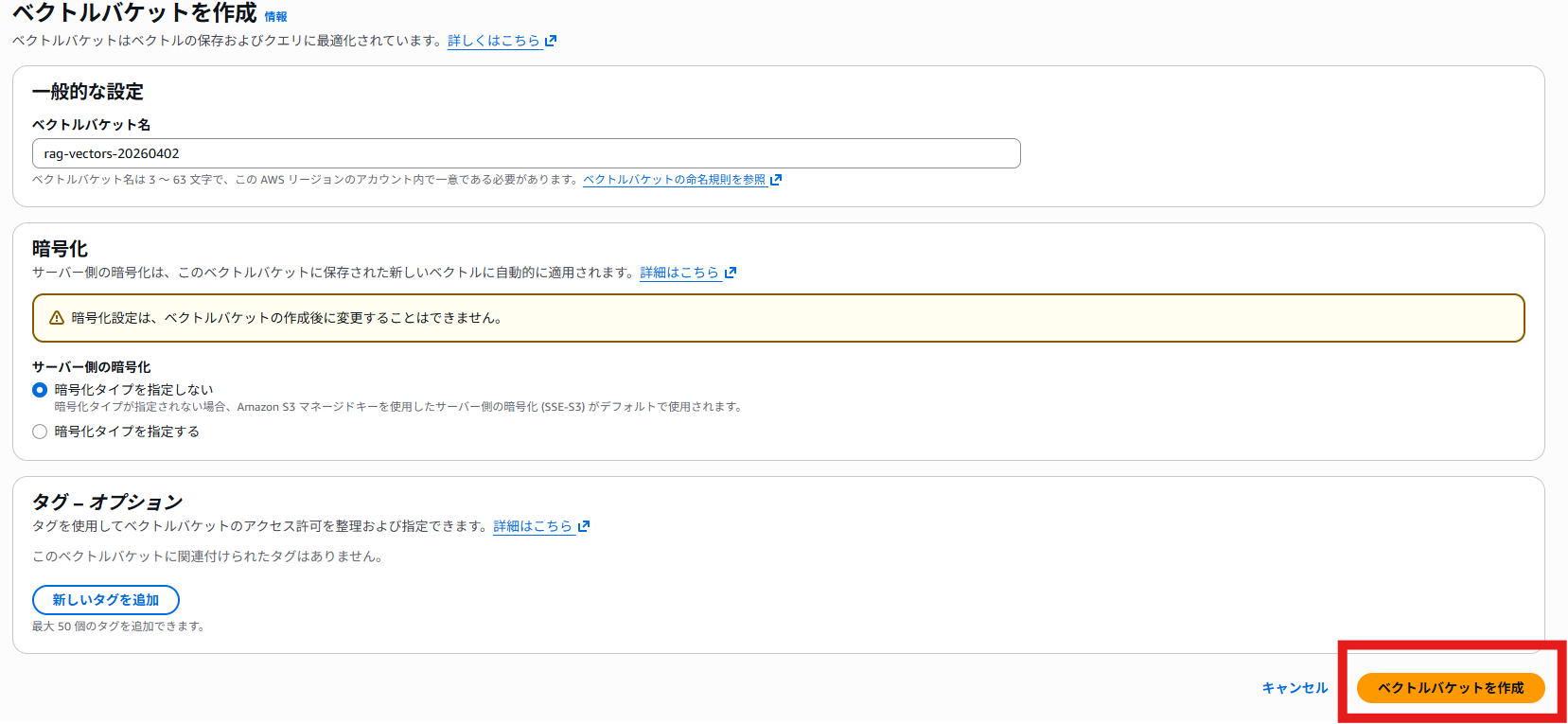Open the 詳しくはこちら link under page title
Viewport: 1568px width, 724px height.
(494, 41)
